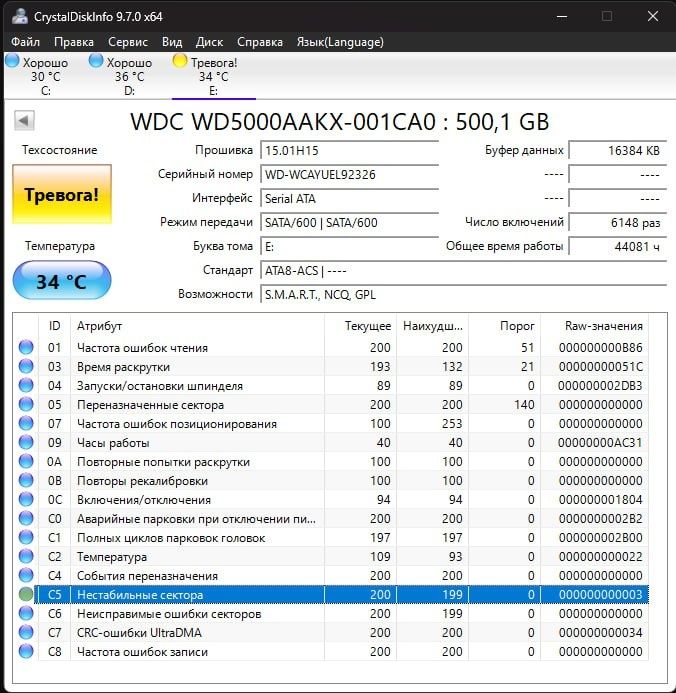Select disk D: blue status orb
The image size is (676, 693).
pyautogui.click(x=96, y=61)
